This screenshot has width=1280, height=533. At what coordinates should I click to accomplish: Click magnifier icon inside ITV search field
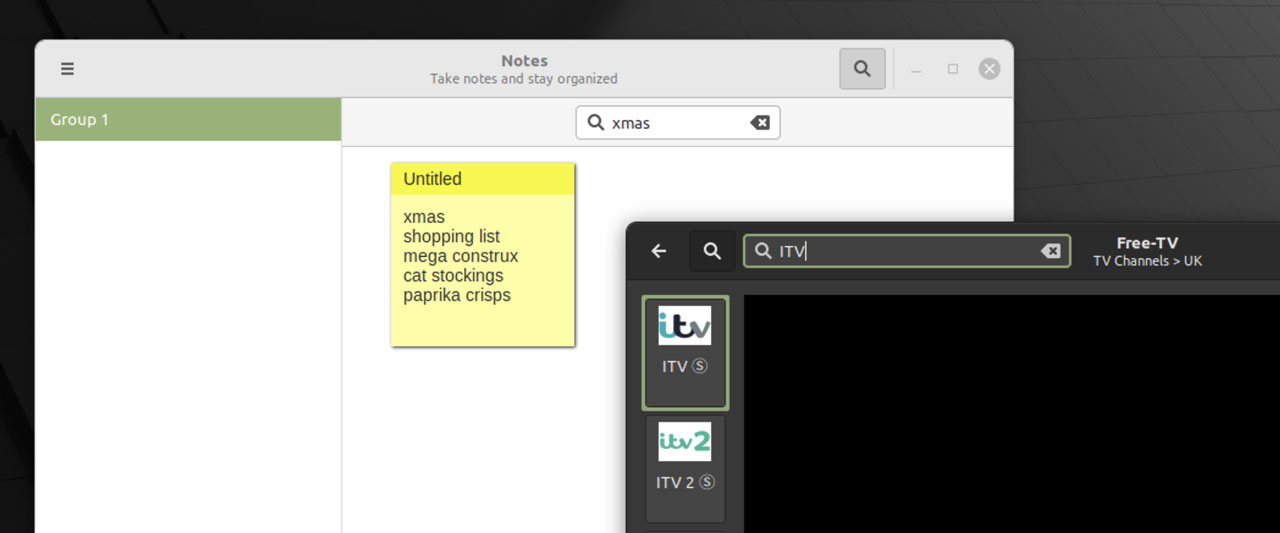(763, 251)
